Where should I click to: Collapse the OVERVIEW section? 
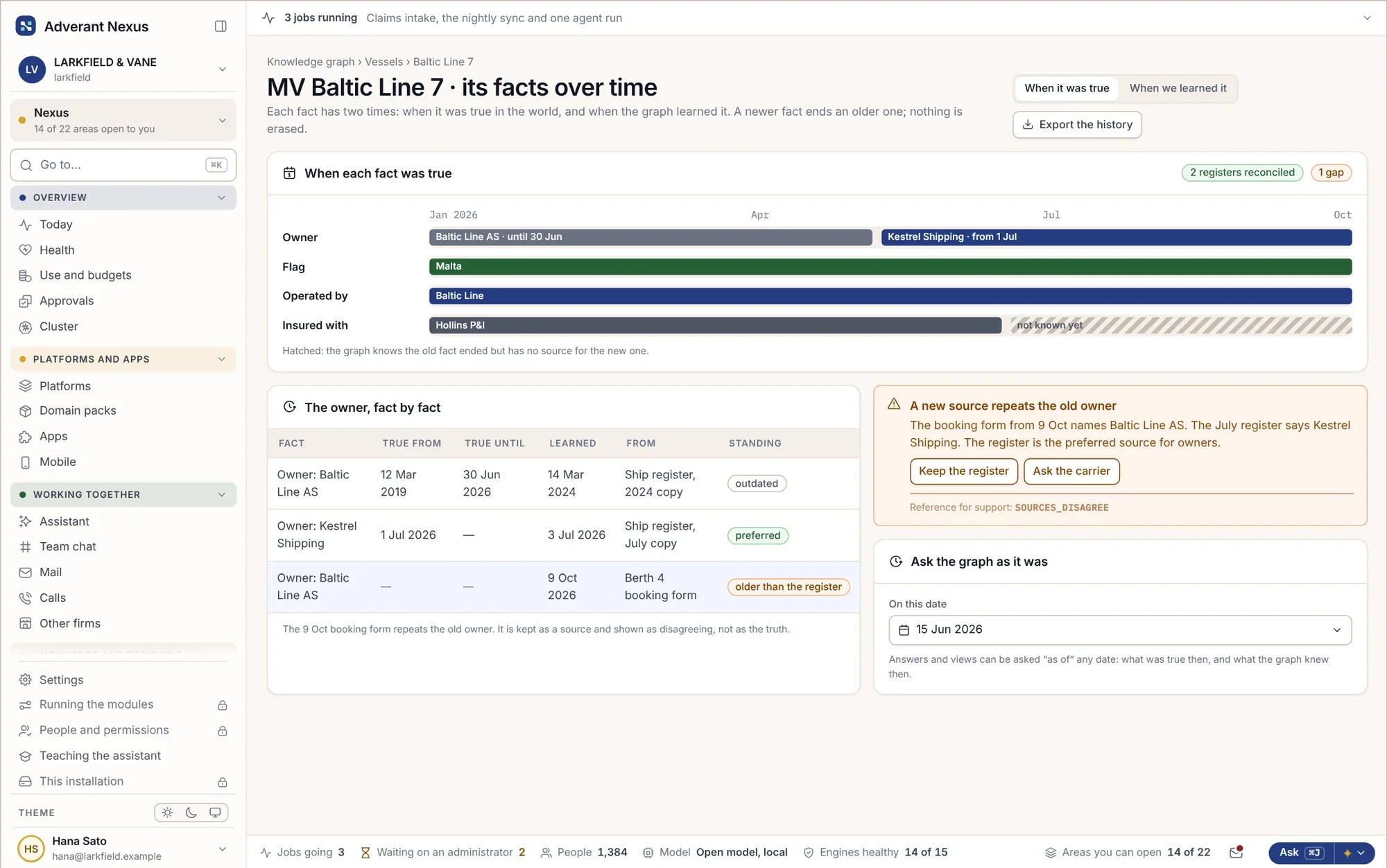123,198
